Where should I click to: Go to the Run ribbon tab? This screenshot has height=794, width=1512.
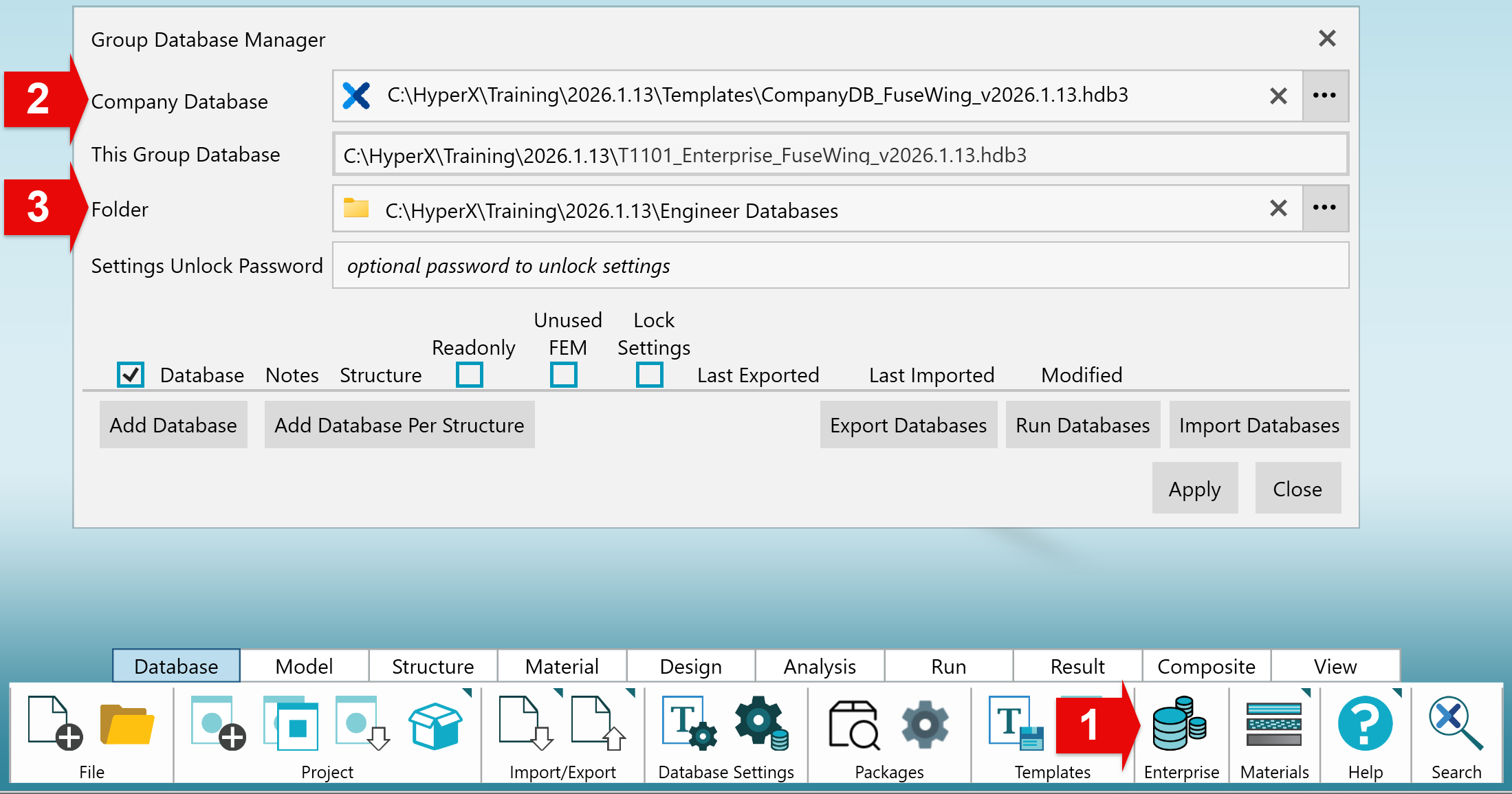click(949, 666)
